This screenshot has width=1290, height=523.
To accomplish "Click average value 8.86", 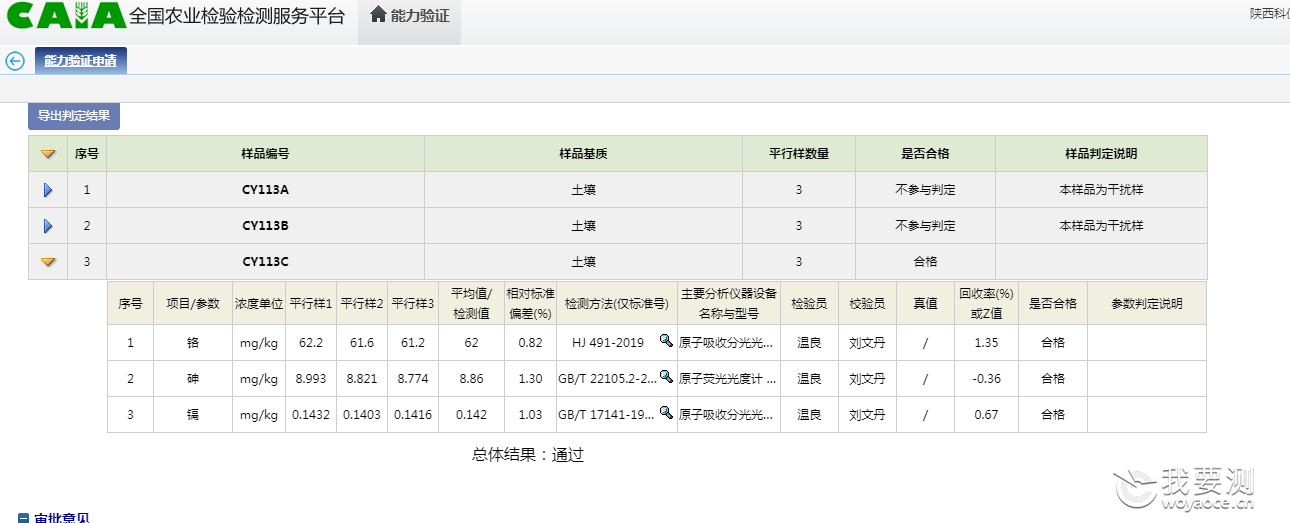I will (471, 378).
